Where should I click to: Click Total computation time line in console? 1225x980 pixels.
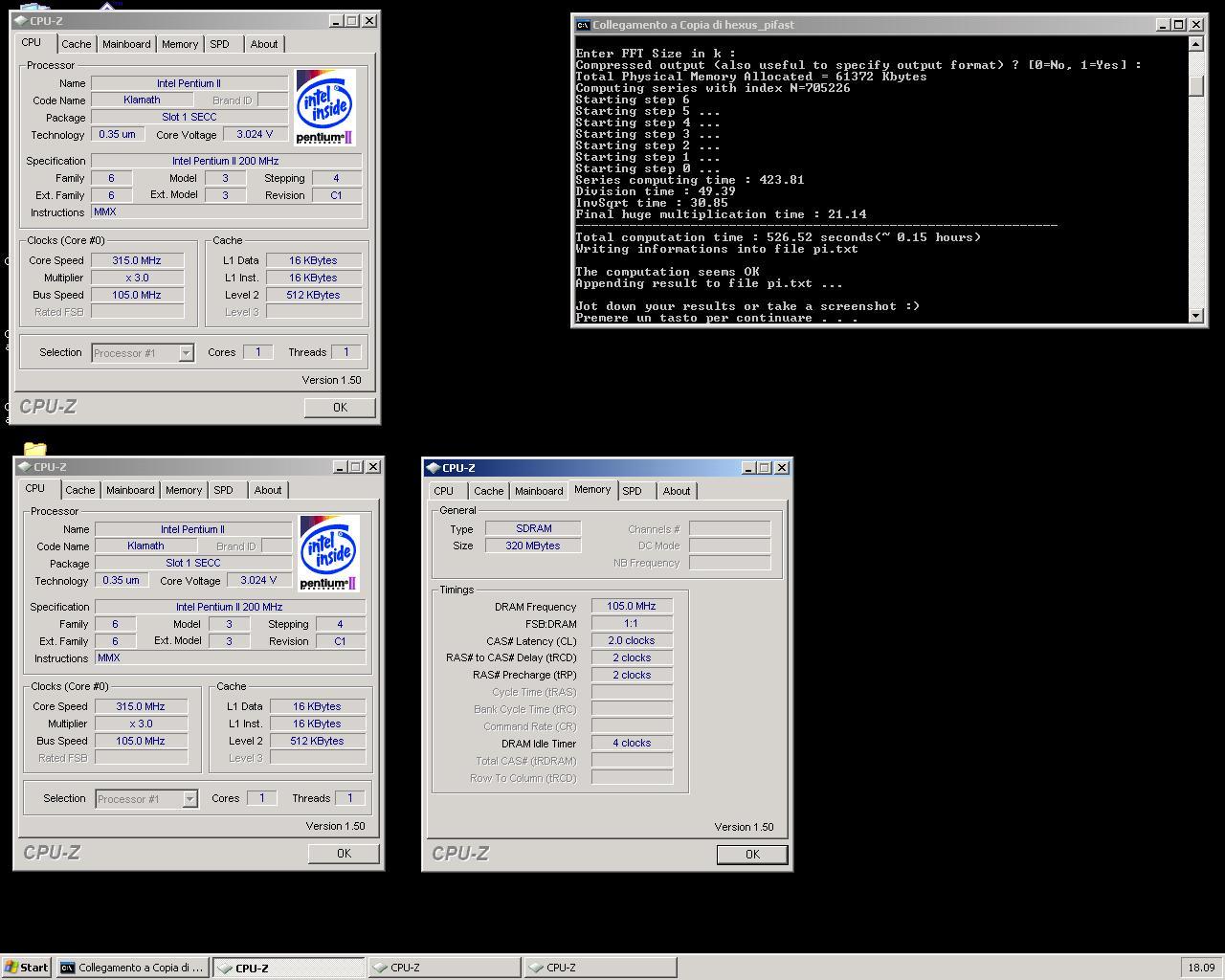(778, 237)
